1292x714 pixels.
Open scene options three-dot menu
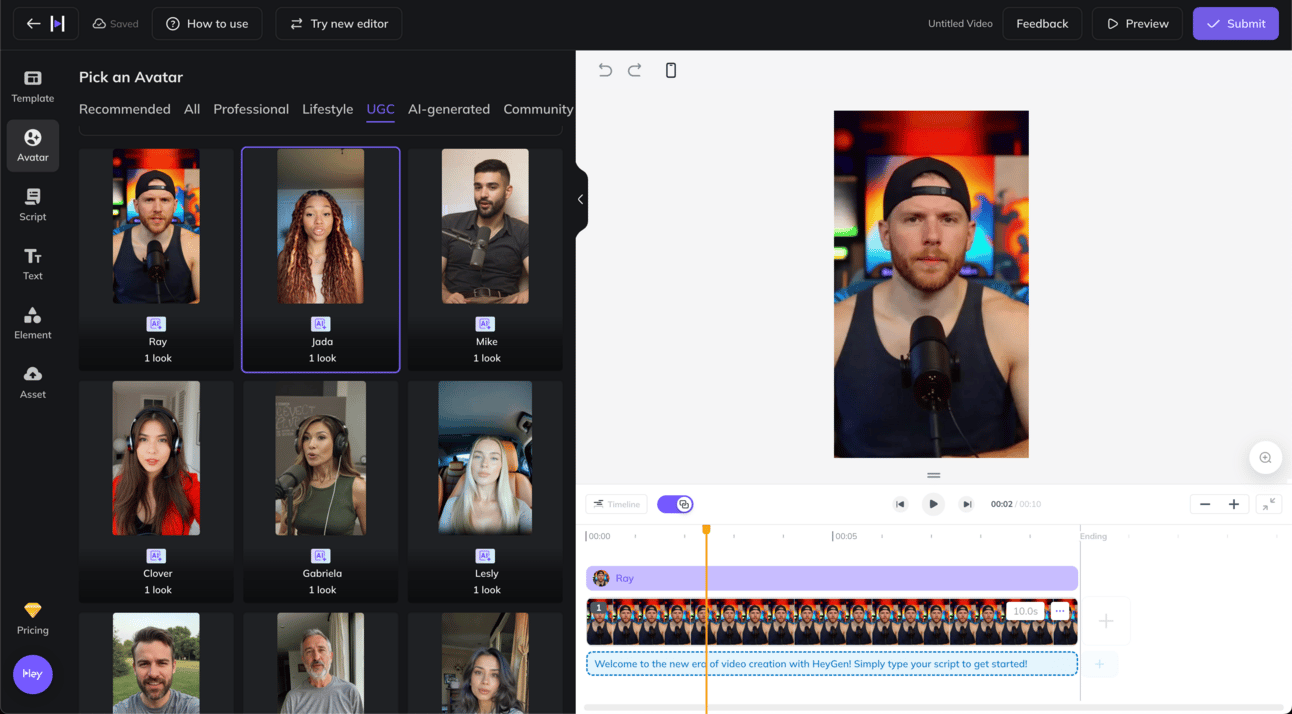tap(1060, 611)
